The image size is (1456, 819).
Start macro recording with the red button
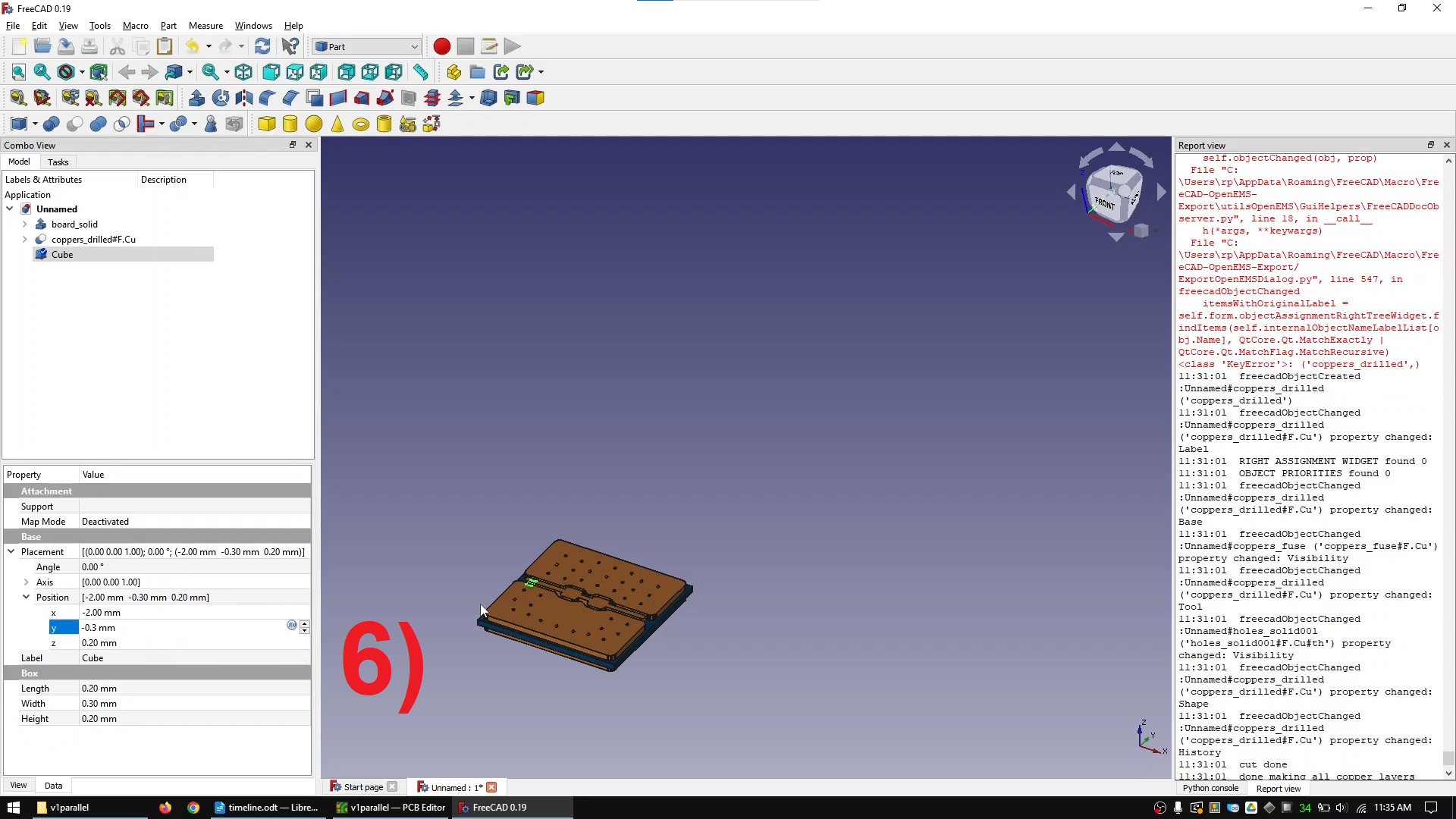click(x=442, y=46)
